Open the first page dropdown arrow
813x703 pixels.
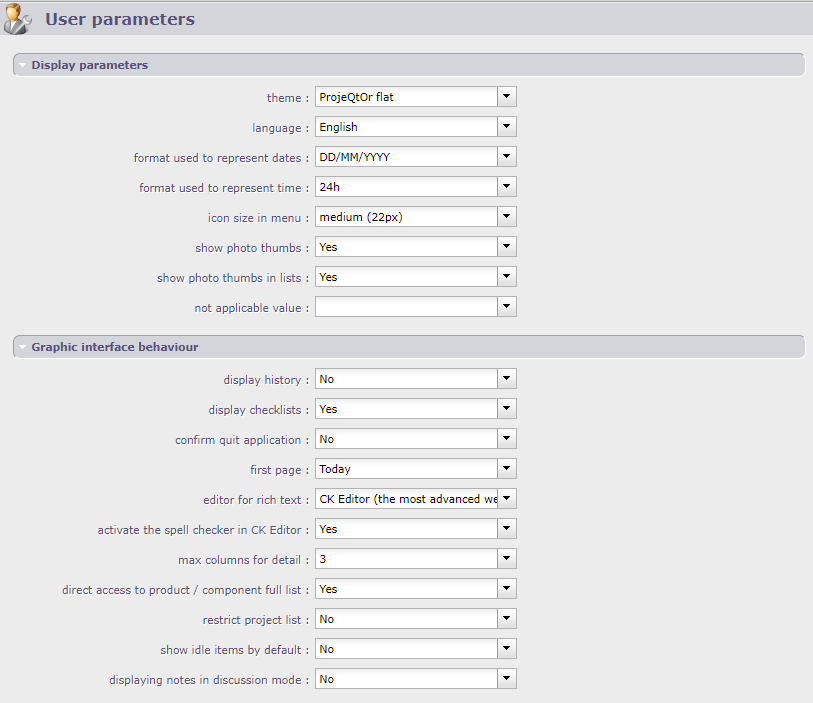[507, 469]
